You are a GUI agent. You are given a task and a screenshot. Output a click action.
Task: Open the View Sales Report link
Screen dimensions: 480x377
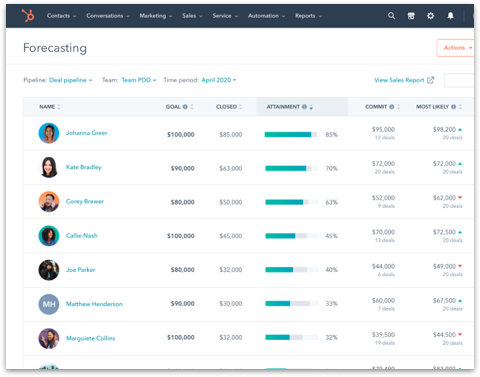(x=404, y=80)
